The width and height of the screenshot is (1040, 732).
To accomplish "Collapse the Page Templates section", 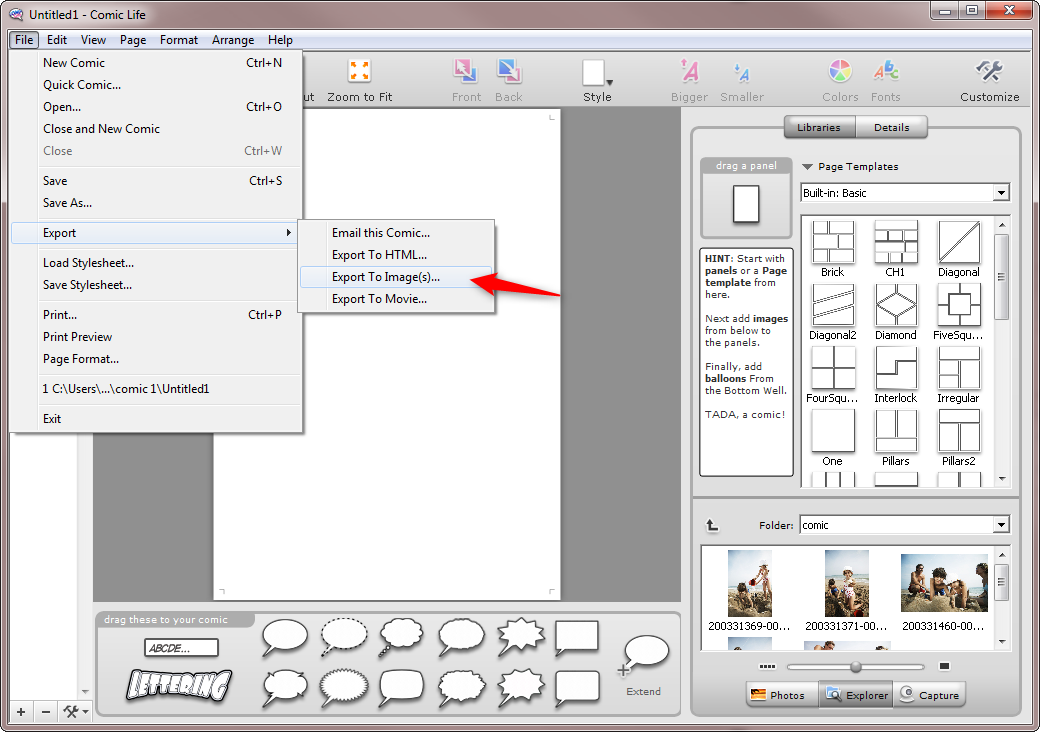I will click(x=807, y=167).
